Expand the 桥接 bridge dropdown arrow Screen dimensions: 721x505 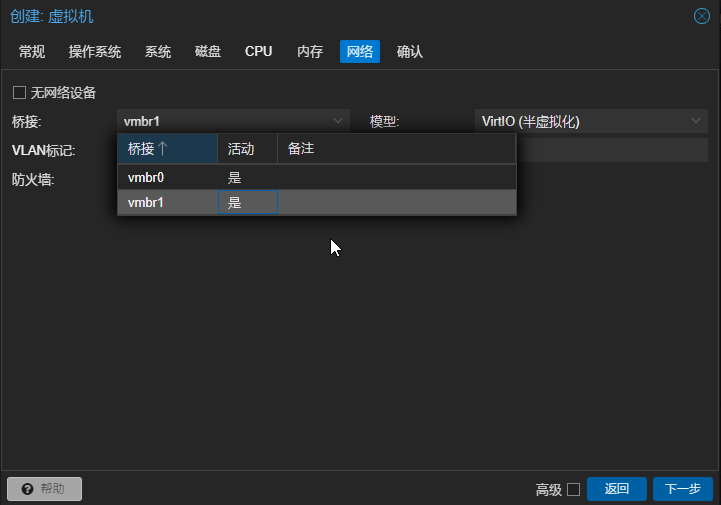pos(339,121)
